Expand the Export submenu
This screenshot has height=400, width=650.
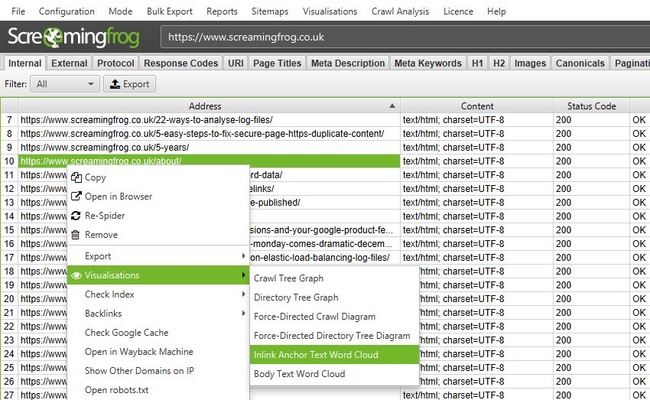coord(157,255)
